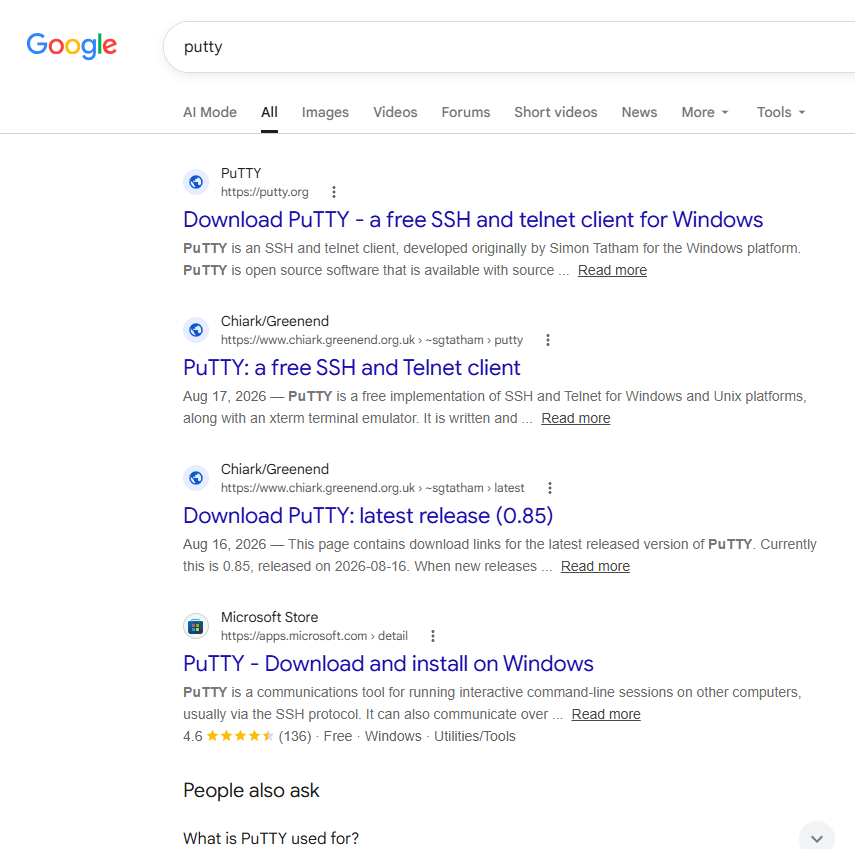Click the globe favicon beside the ~sgtatham › putty URL
This screenshot has width=855, height=849.
(x=196, y=330)
